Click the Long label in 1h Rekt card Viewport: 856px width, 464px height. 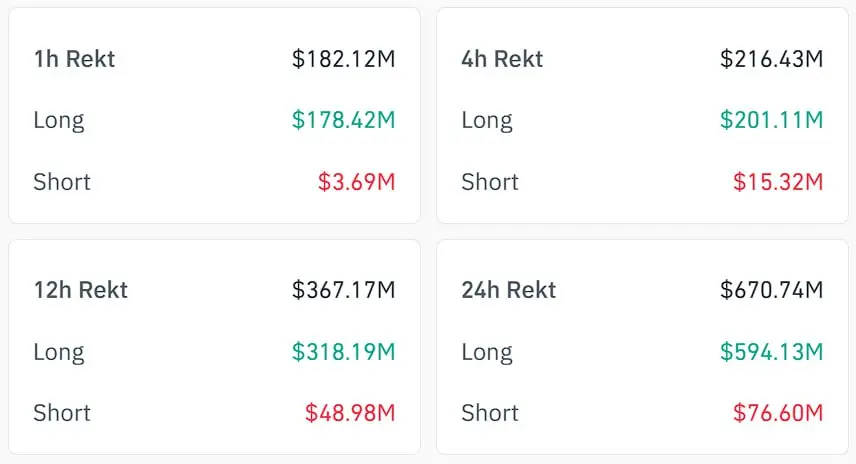(x=58, y=120)
